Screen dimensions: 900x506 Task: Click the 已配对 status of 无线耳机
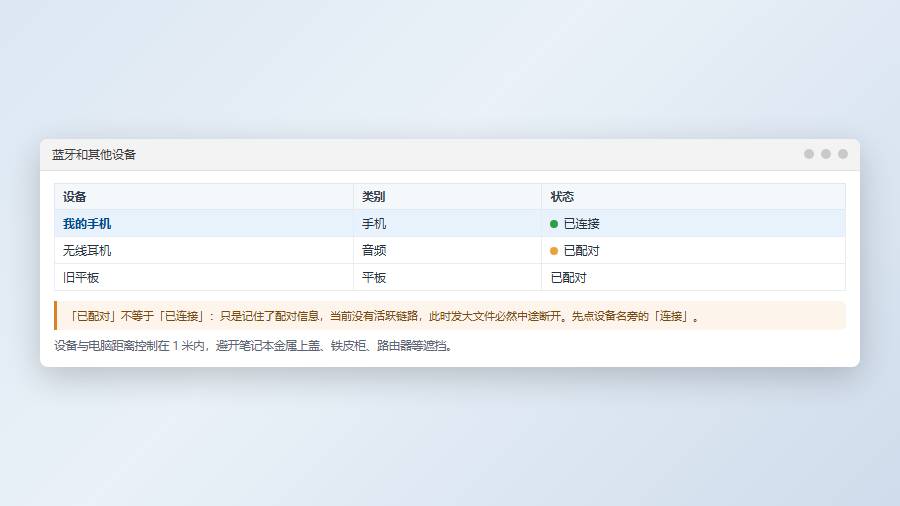581,251
